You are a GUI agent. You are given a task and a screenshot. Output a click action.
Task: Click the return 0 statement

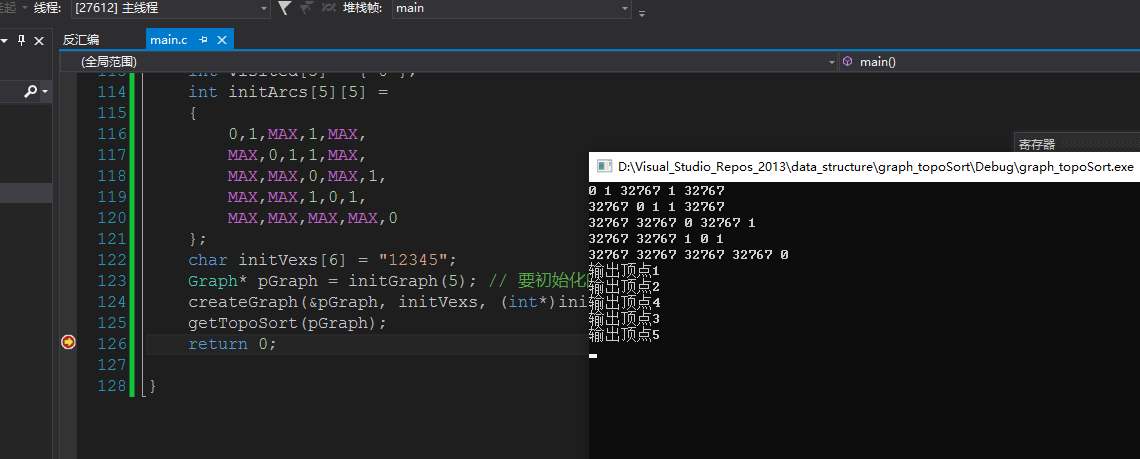tap(233, 344)
